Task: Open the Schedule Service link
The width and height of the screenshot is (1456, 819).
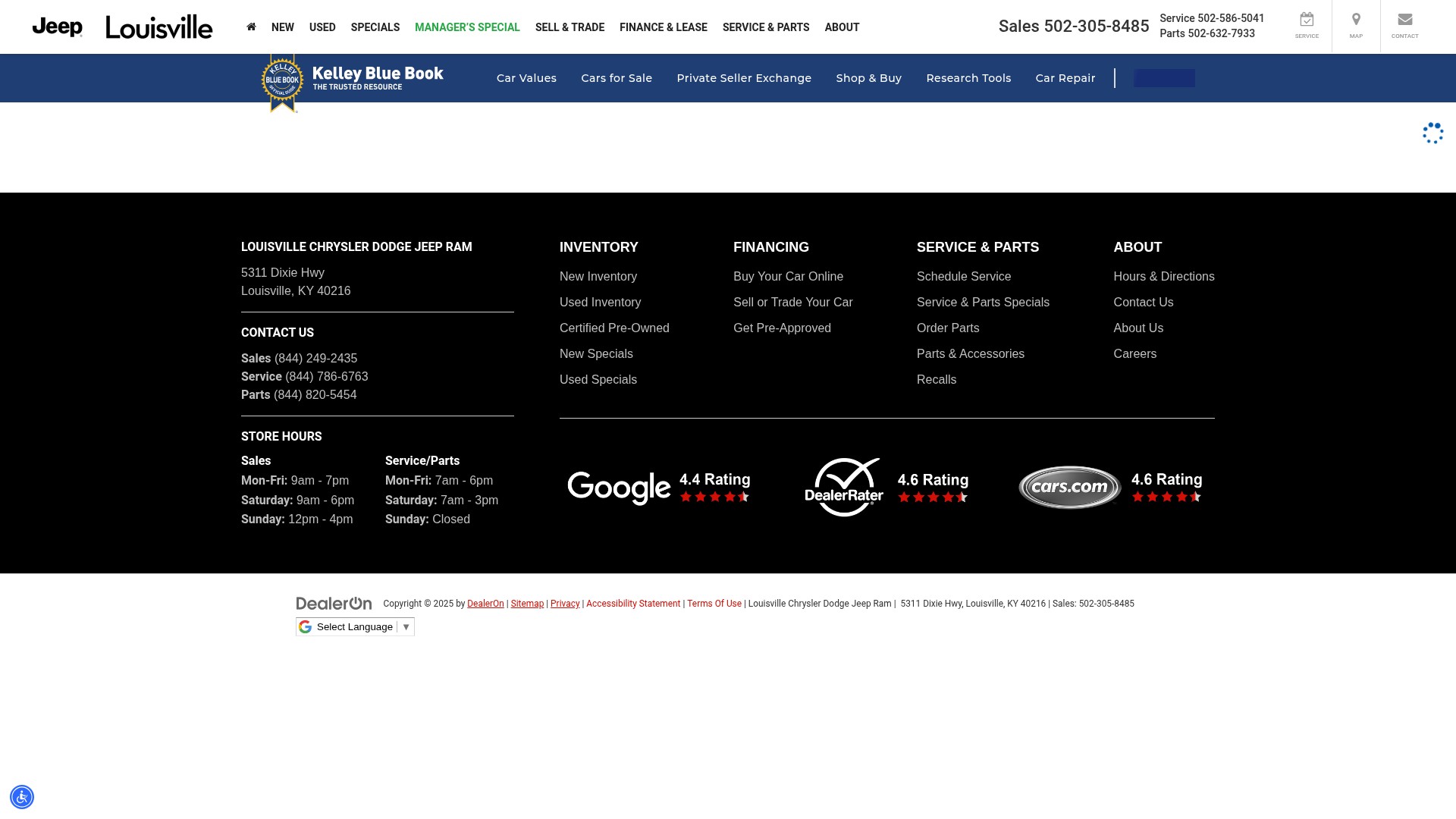Action: 964,277
